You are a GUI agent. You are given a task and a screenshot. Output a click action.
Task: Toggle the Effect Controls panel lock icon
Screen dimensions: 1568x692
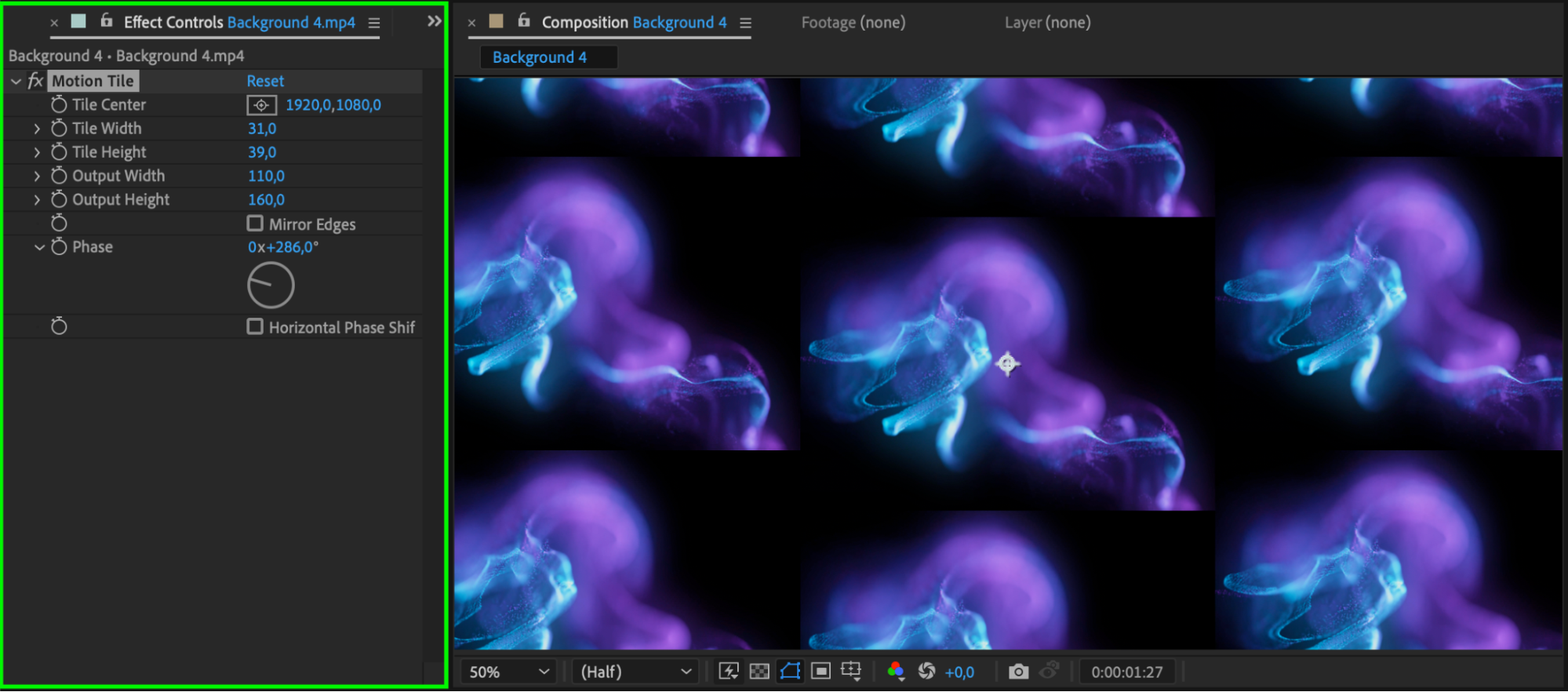pyautogui.click(x=107, y=21)
